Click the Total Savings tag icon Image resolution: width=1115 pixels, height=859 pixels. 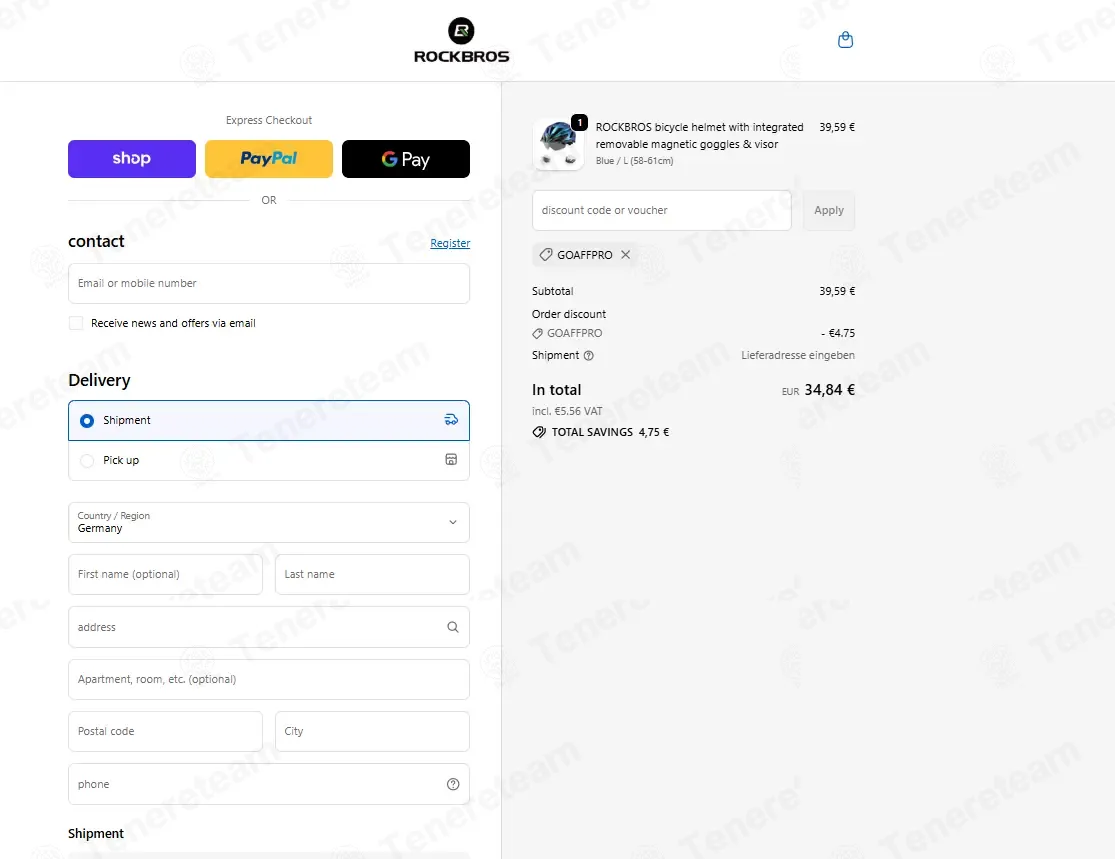(539, 432)
